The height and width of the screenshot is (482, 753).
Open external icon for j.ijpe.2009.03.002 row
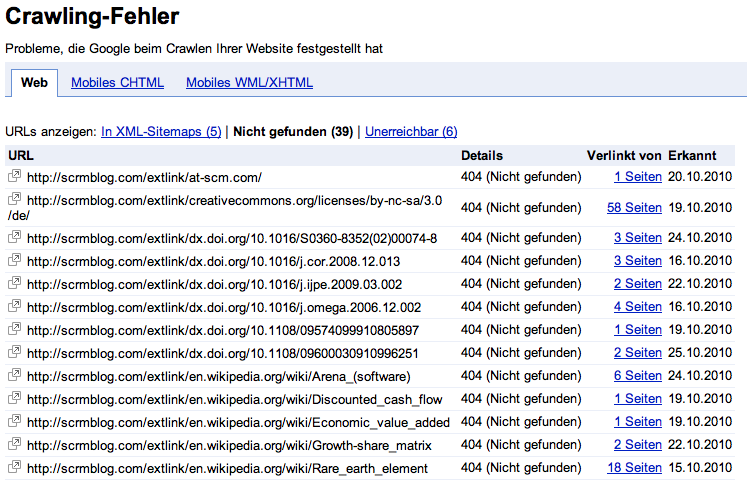tap(15, 284)
